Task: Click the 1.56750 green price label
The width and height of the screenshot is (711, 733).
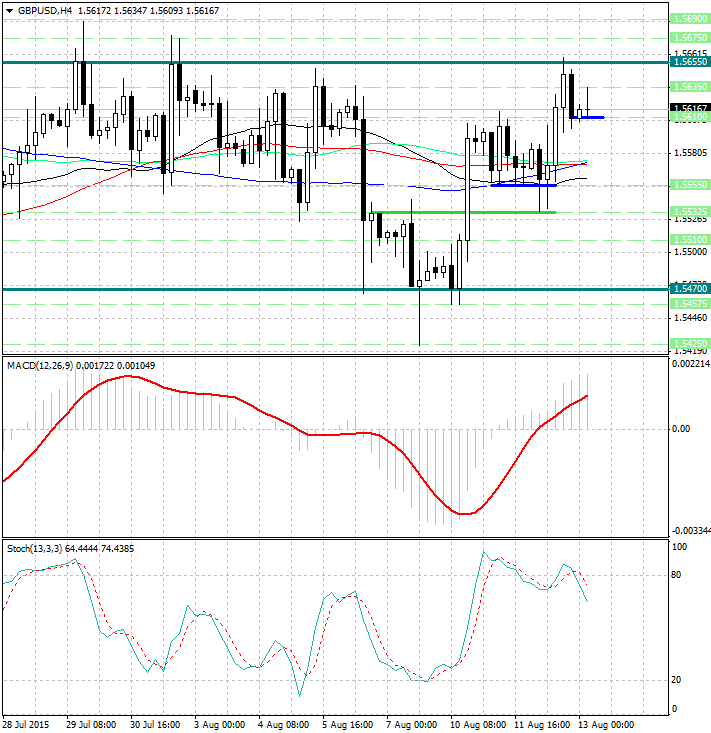Action: click(689, 37)
